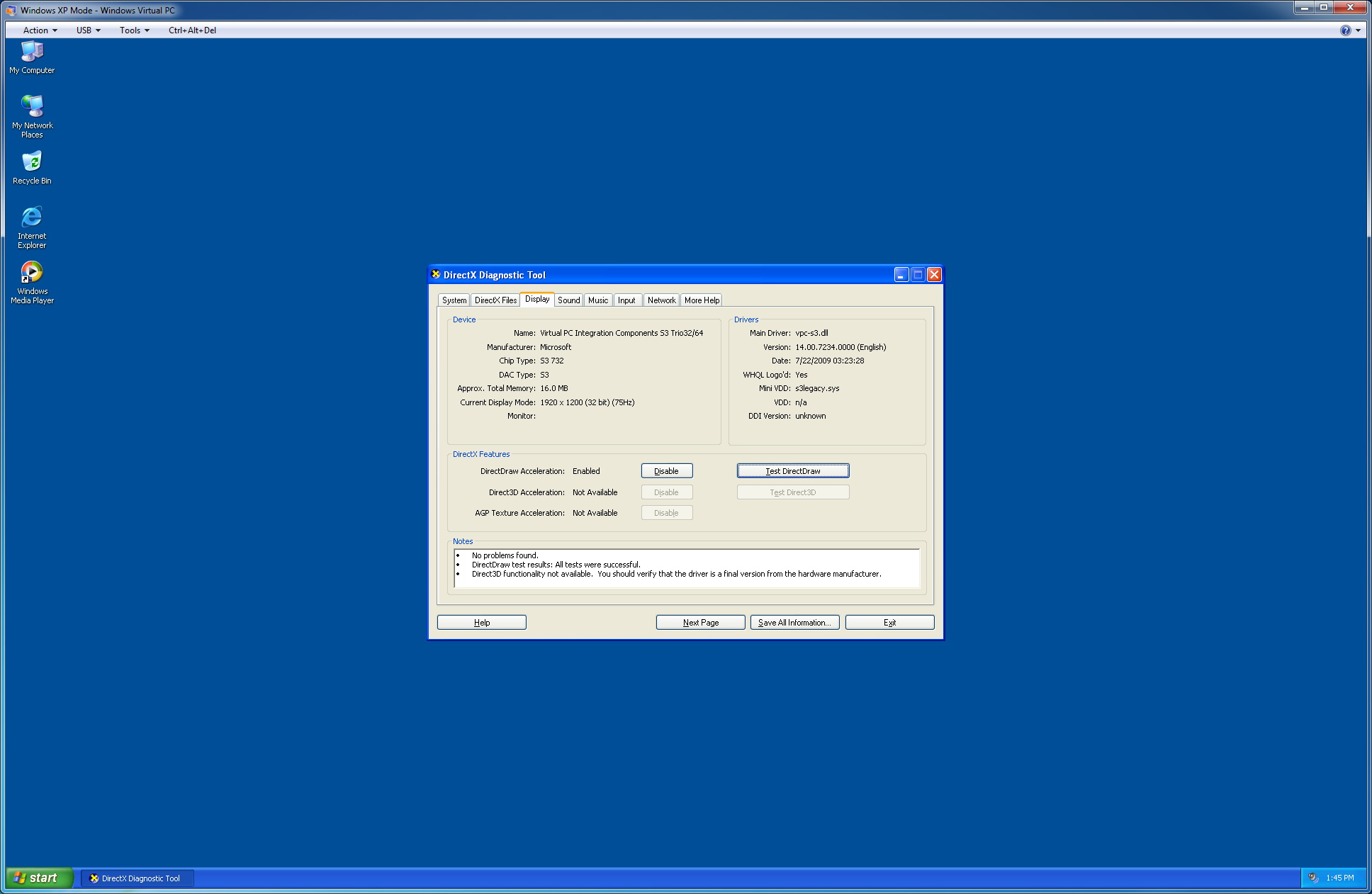Viewport: 1372px width, 894px height.
Task: Open the Action menu dropdown
Action: tap(40, 30)
